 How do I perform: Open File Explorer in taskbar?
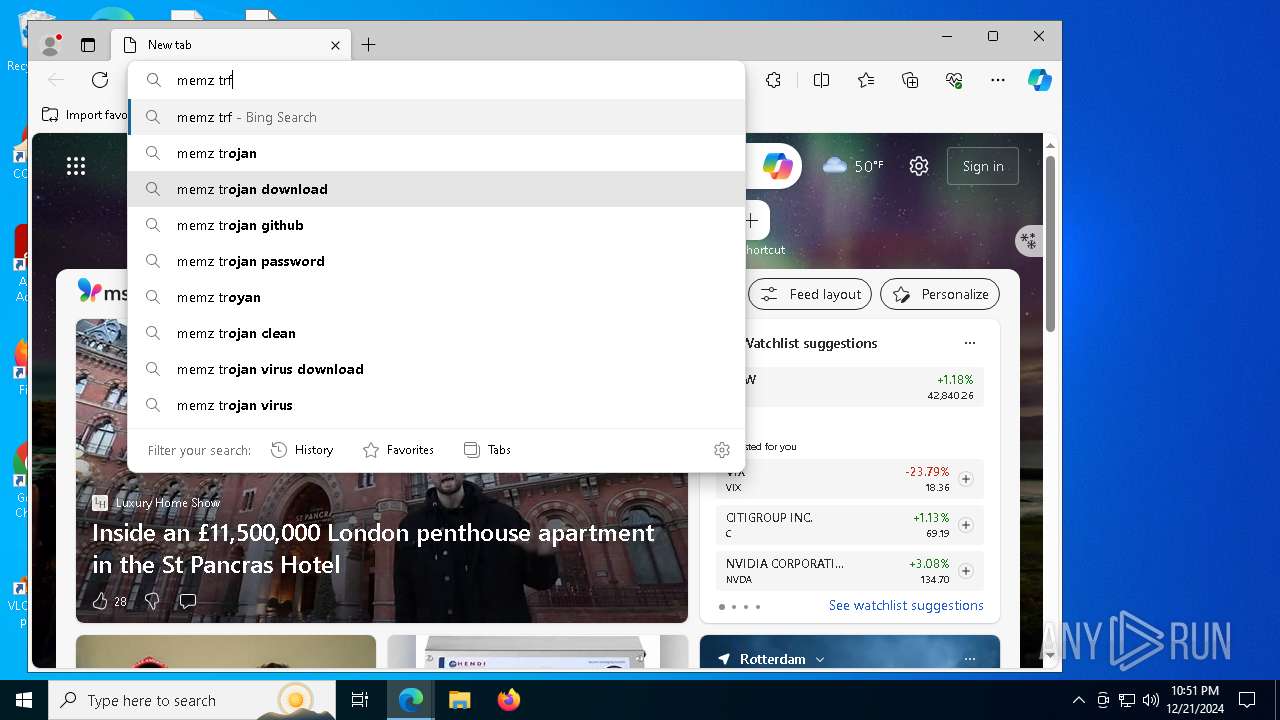click(x=459, y=700)
